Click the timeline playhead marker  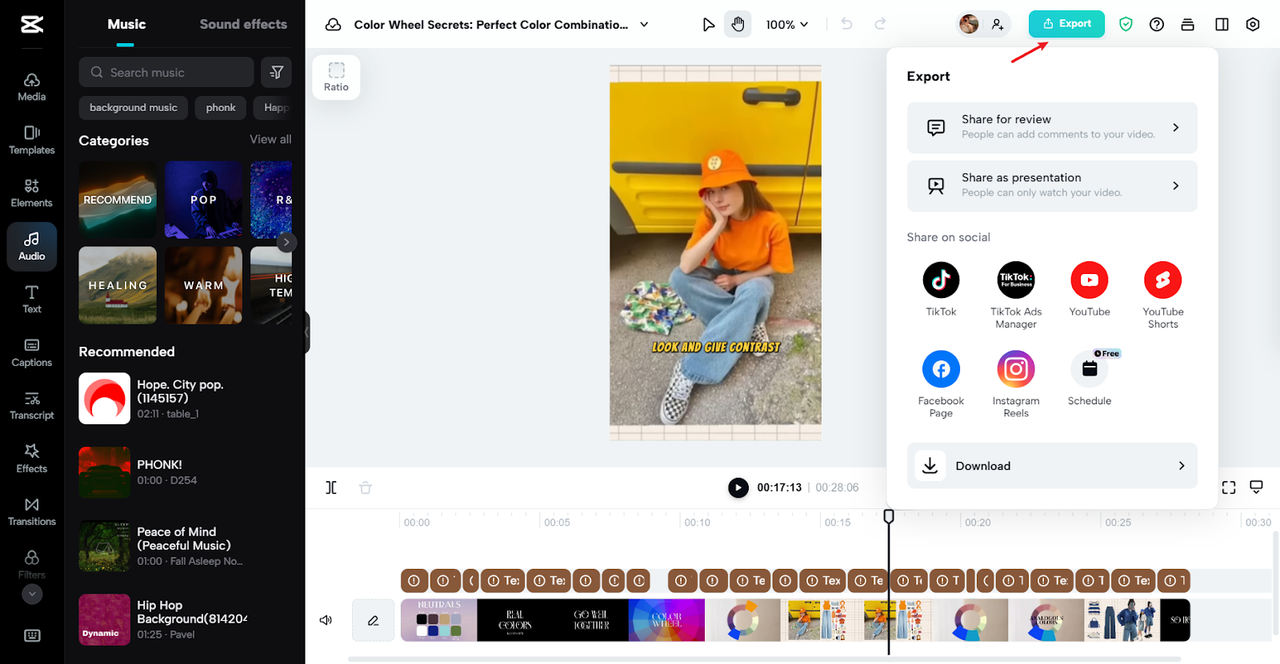[888, 516]
